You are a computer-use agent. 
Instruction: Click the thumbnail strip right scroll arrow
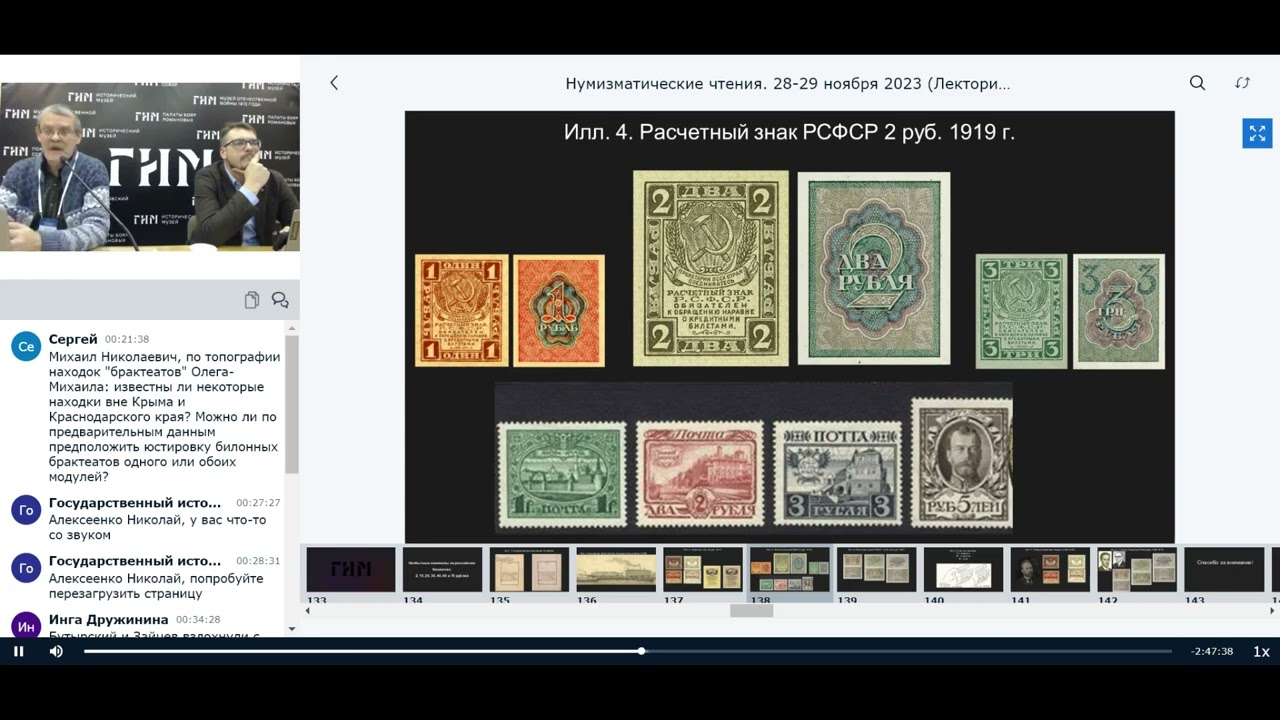[1273, 610]
